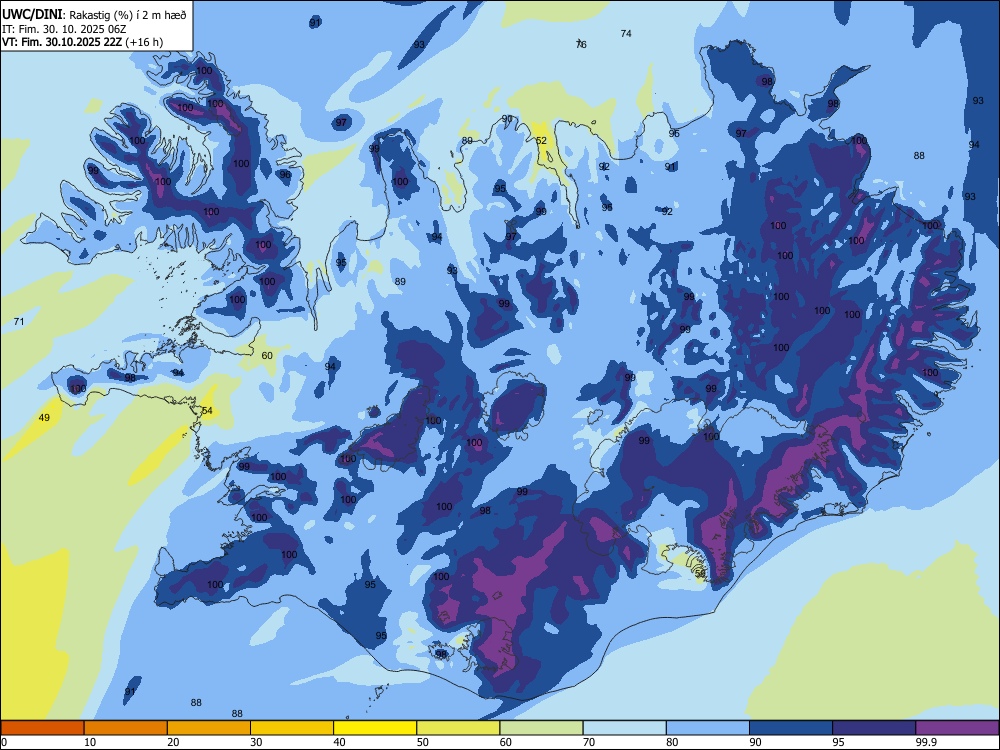Image resolution: width=1000 pixels, height=750 pixels.
Task: Pick the 40–50% bright yellow legend swatch
Action: 375,728
